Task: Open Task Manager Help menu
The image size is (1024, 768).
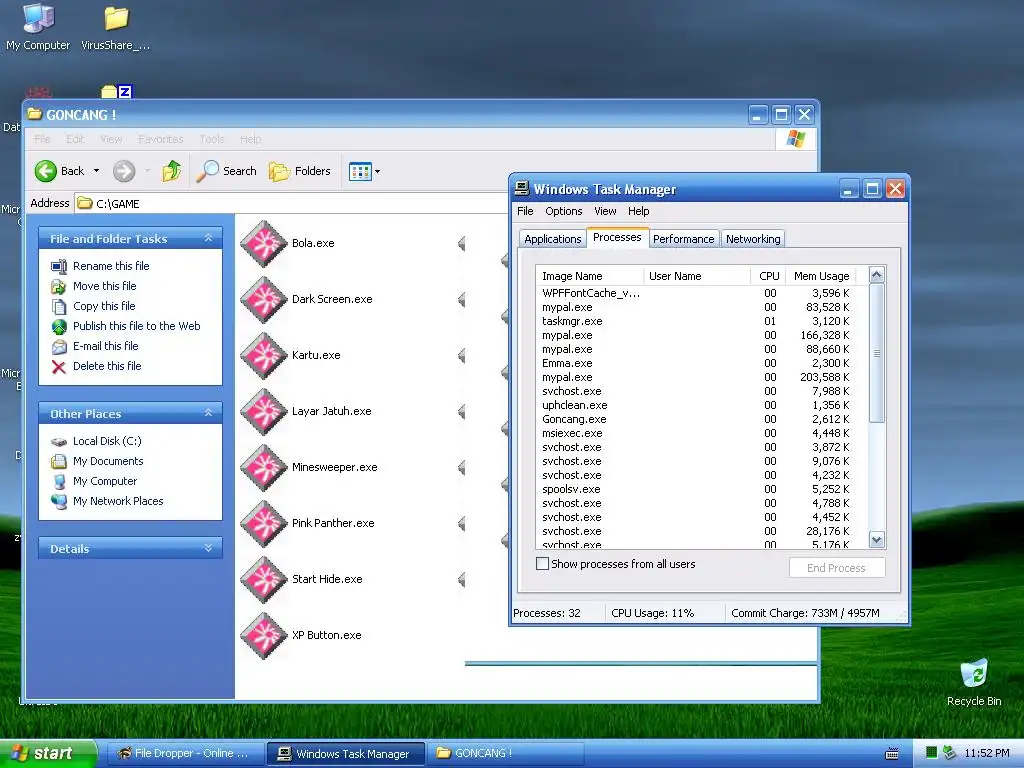Action: click(x=639, y=211)
